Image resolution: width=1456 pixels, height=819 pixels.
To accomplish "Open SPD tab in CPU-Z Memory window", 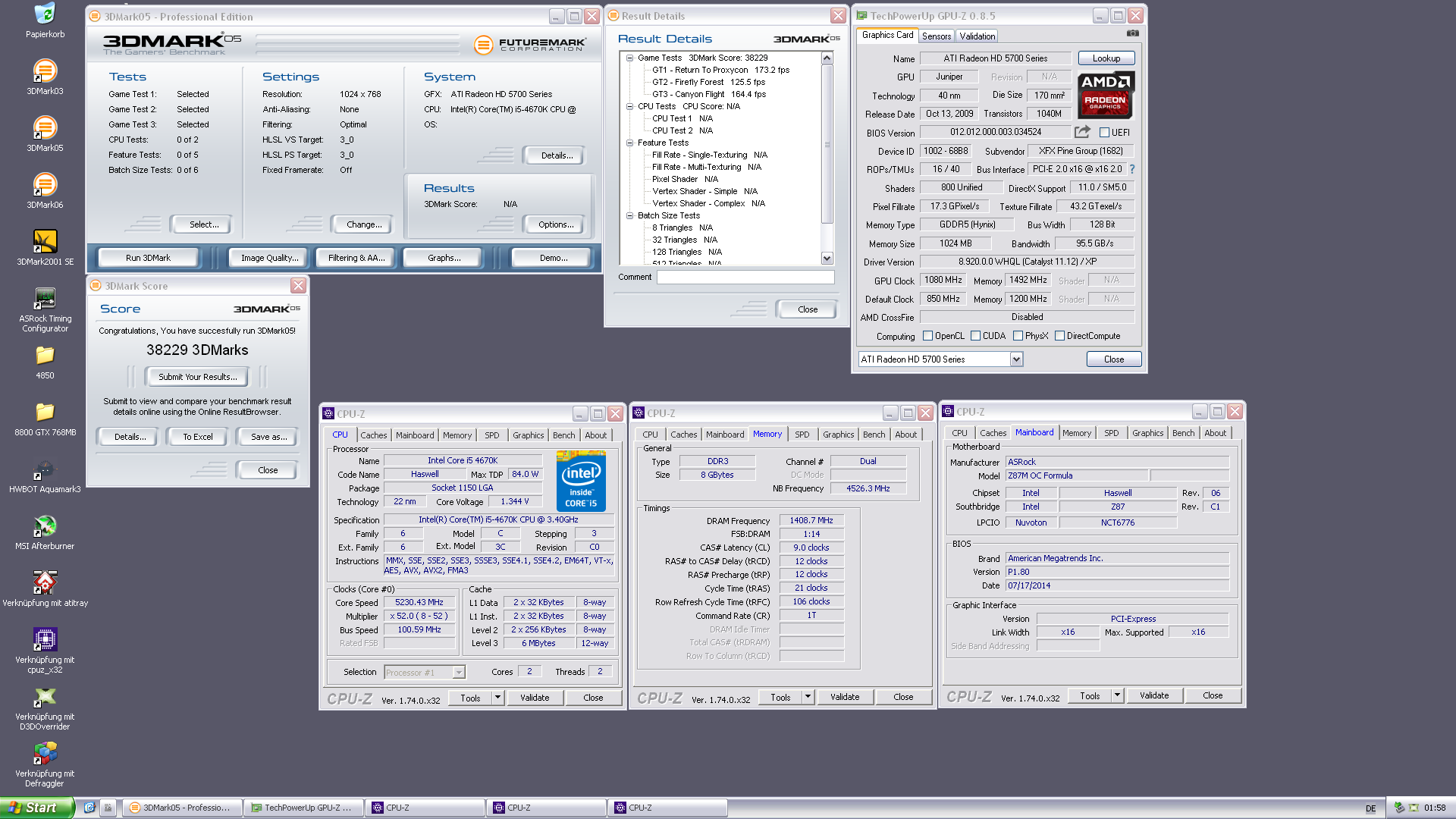I will (x=802, y=435).
